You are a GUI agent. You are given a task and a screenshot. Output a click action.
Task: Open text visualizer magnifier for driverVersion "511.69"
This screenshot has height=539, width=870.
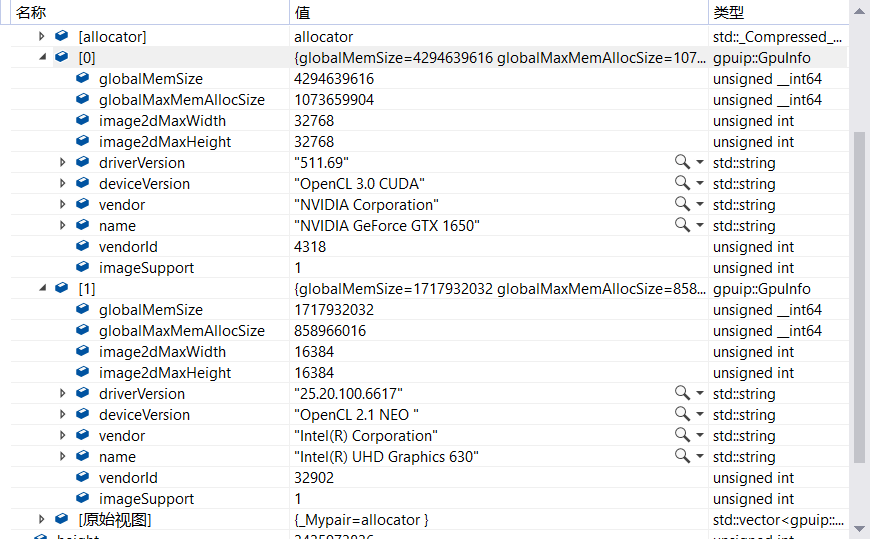pos(681,162)
